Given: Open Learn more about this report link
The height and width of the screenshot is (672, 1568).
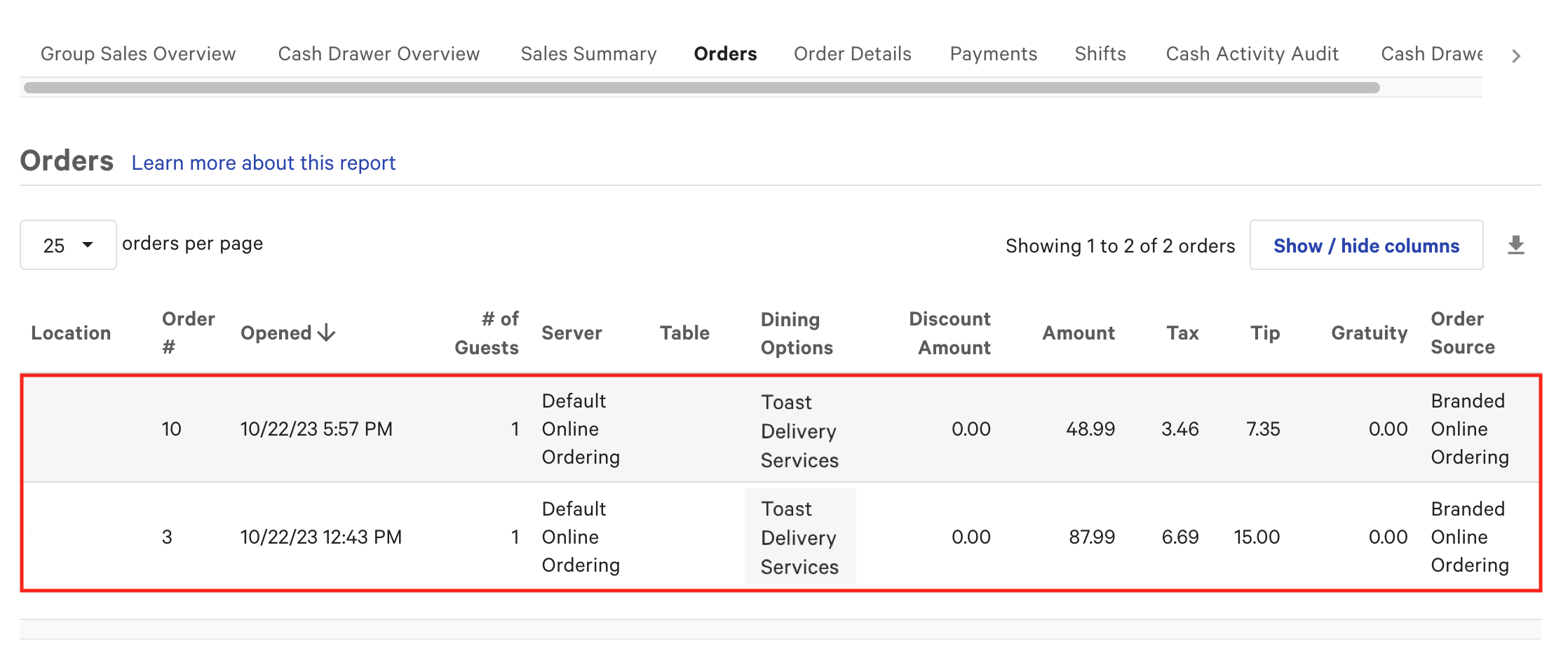Looking at the screenshot, I should pos(263,162).
